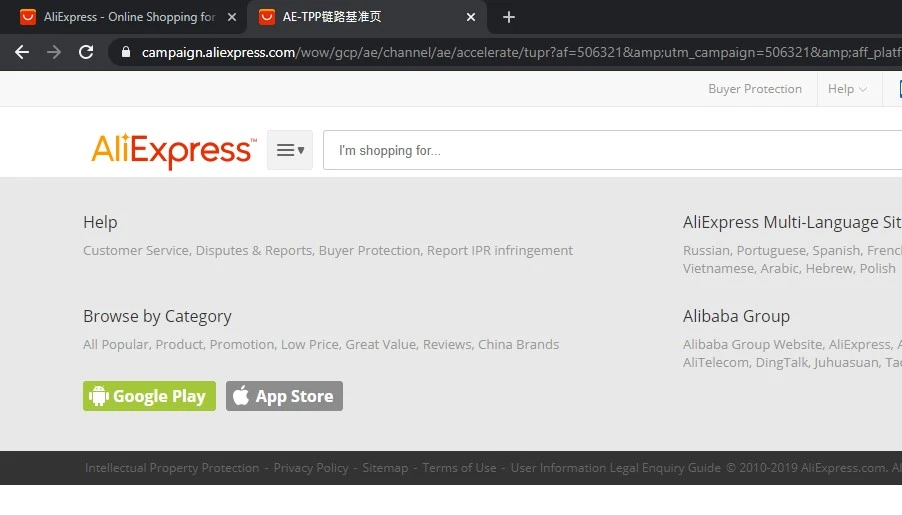Close the AE-TPP tab
The height and width of the screenshot is (515, 902).
(x=471, y=17)
